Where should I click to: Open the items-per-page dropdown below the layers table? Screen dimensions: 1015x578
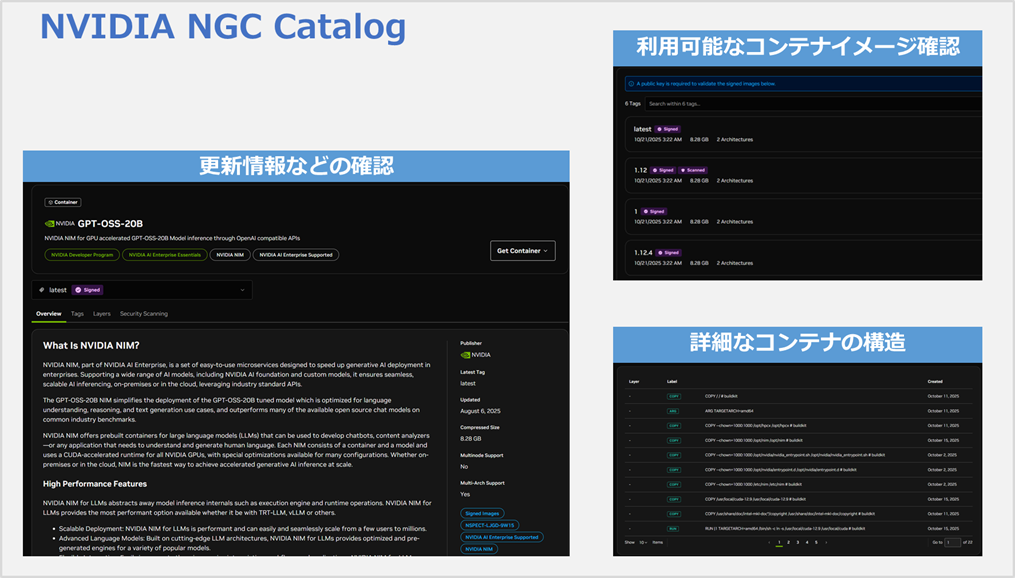(643, 542)
